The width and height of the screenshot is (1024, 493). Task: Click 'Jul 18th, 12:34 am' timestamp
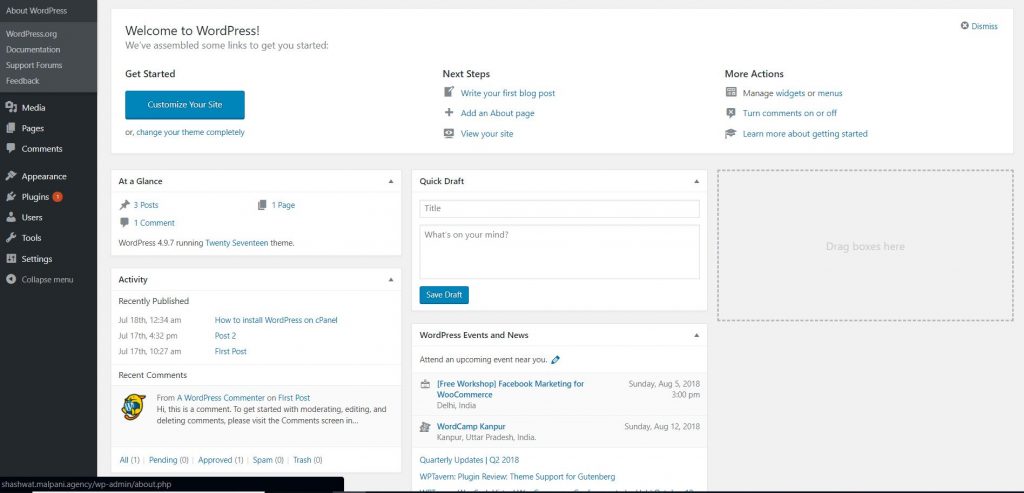click(x=150, y=320)
